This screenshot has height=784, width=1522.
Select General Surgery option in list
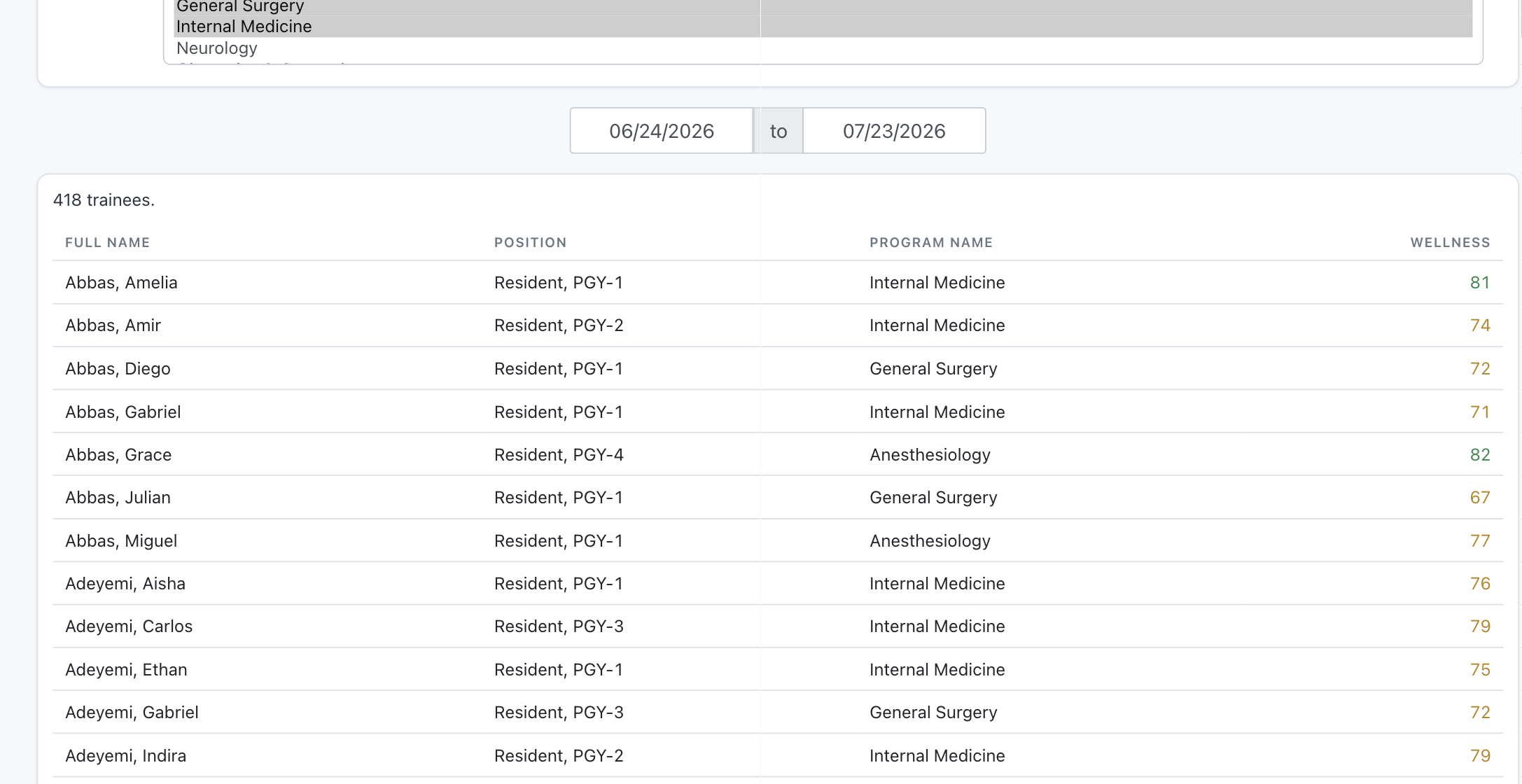pyautogui.click(x=823, y=7)
